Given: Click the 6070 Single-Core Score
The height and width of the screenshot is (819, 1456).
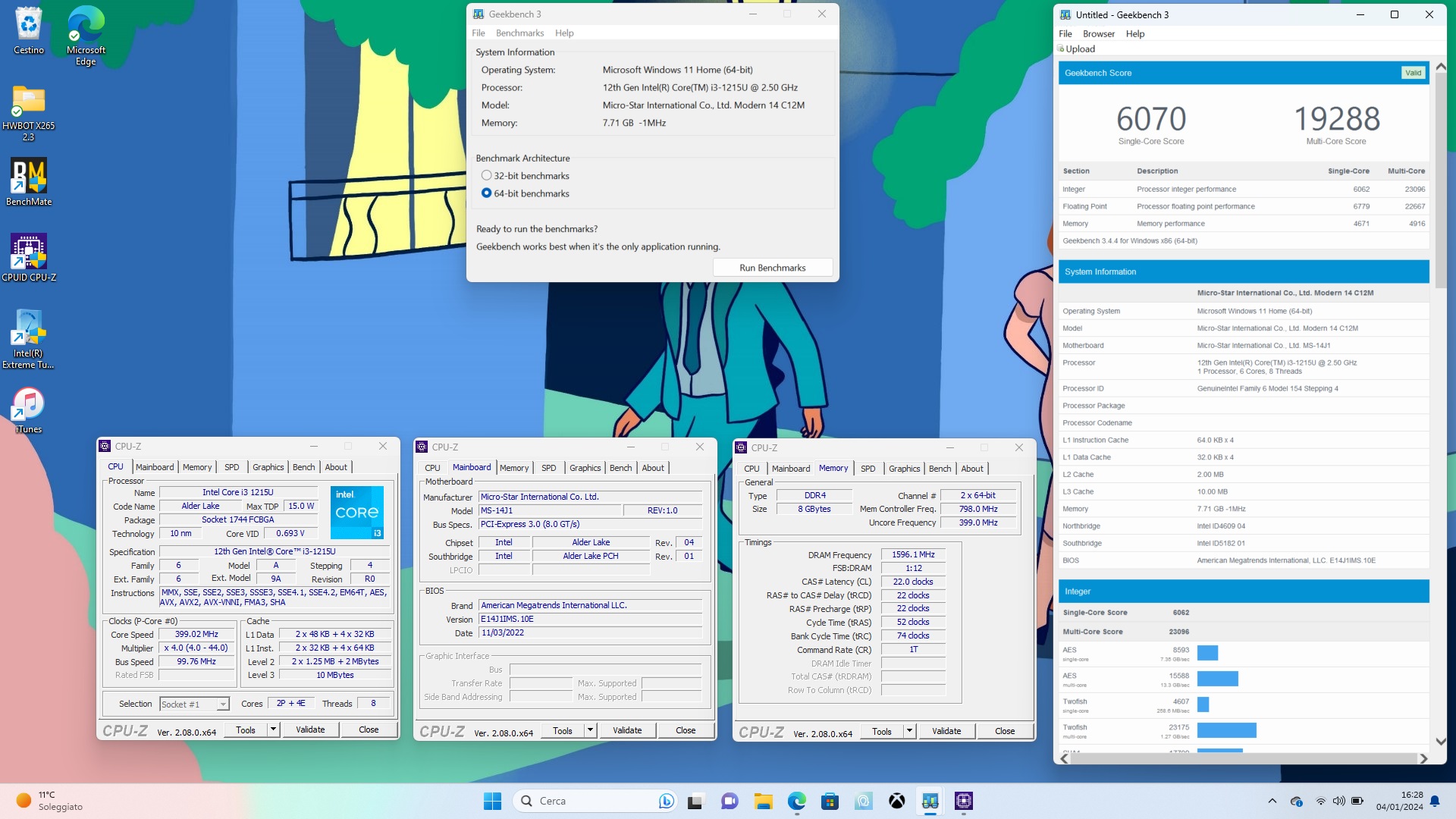Looking at the screenshot, I should click(x=1150, y=119).
